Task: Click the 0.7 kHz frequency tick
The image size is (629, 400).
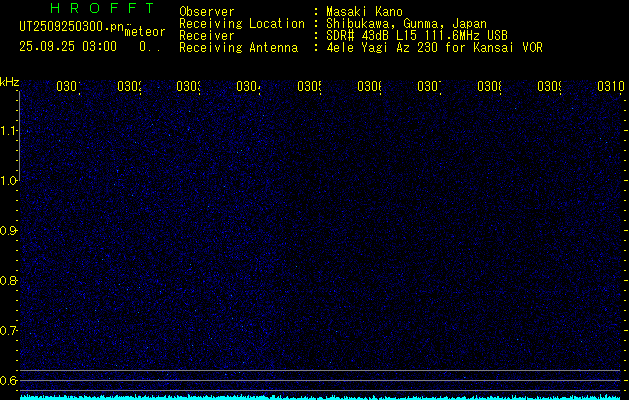Action: (x=9, y=330)
